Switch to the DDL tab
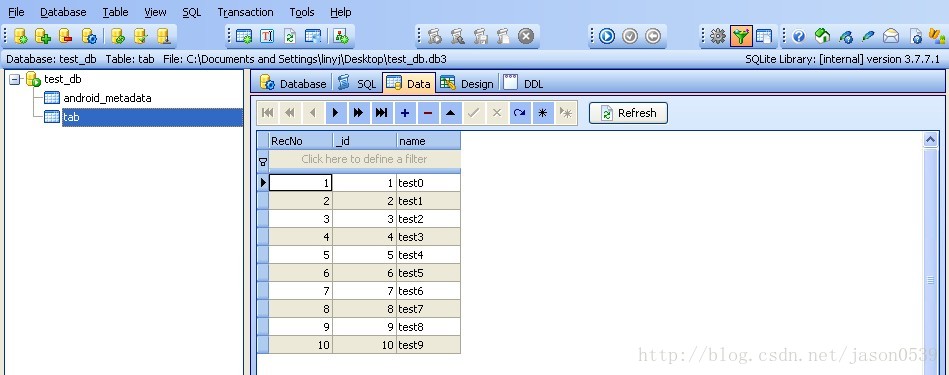The height and width of the screenshot is (375, 949). pos(524,83)
